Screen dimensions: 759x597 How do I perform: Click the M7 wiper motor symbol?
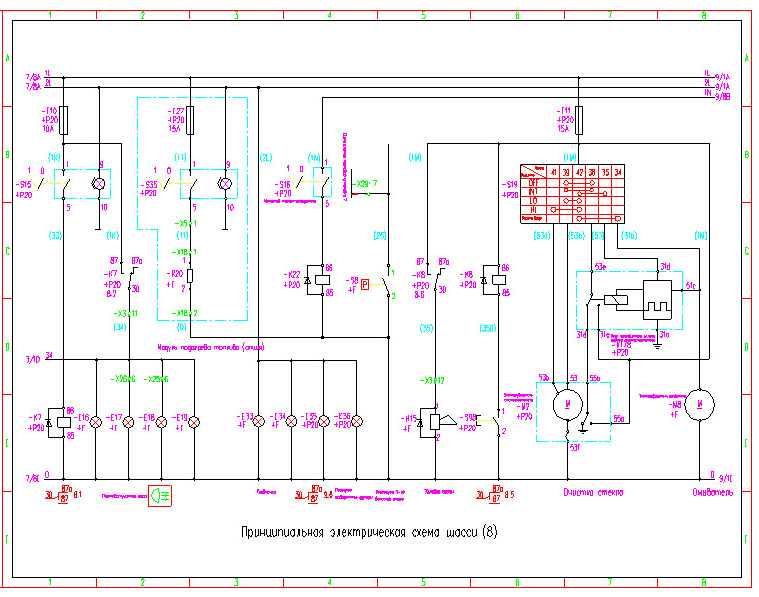coord(567,405)
